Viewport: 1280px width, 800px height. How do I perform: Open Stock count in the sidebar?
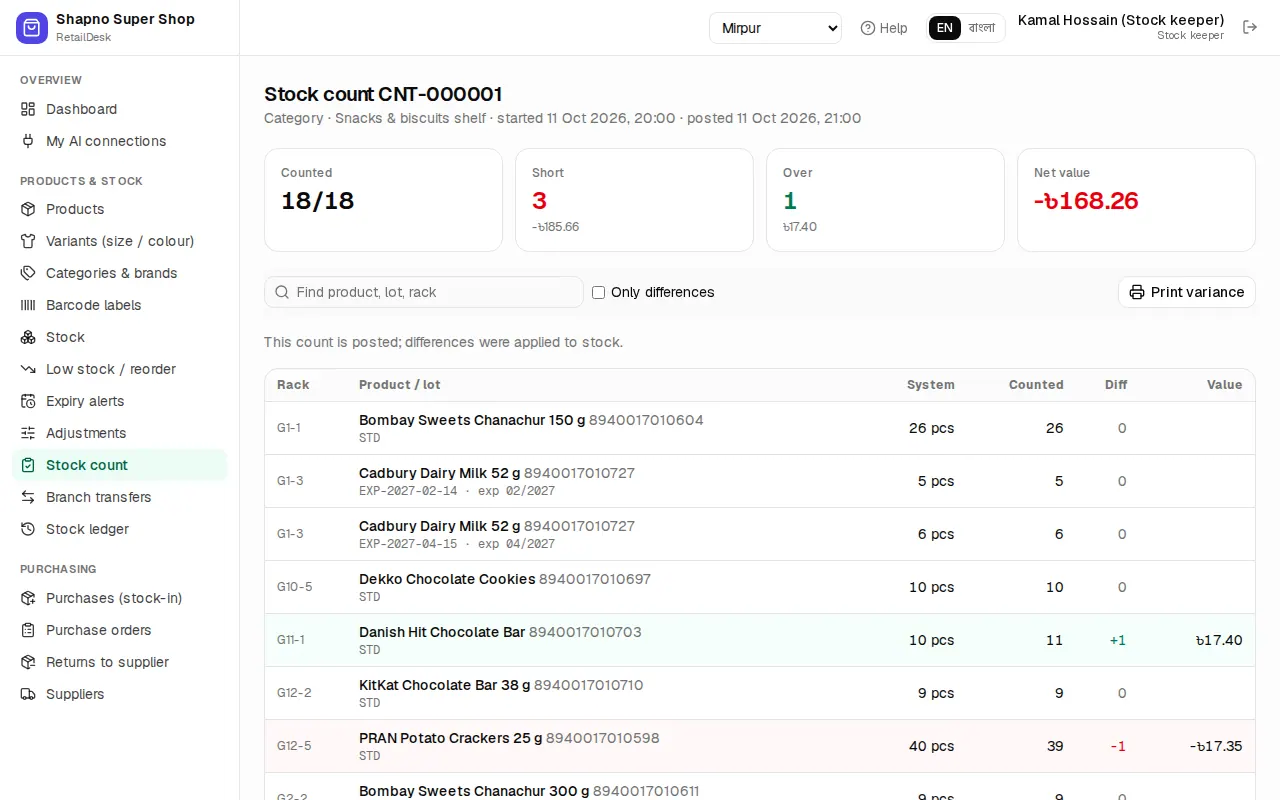click(119, 465)
